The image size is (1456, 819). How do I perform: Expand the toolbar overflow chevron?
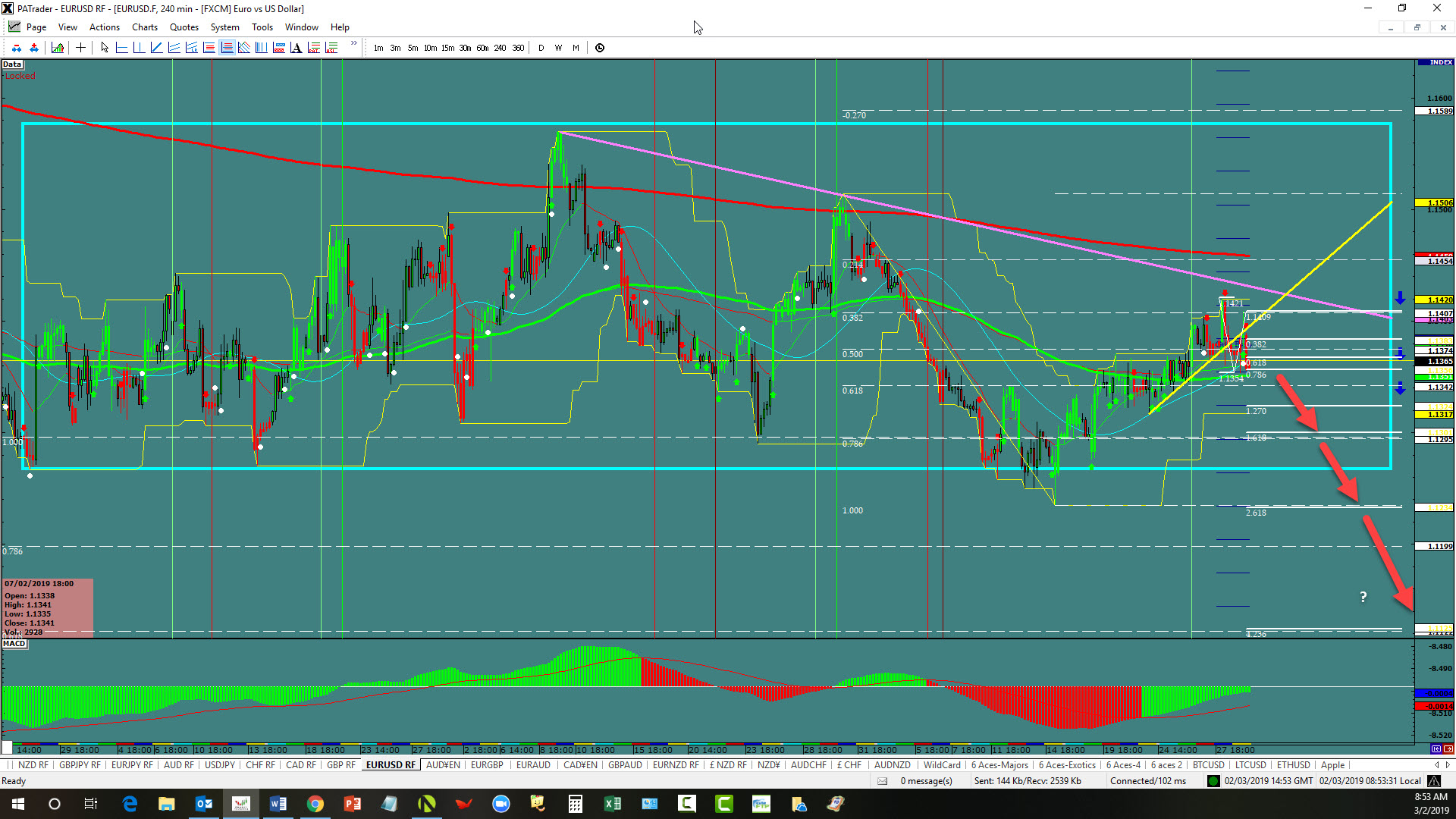(353, 44)
